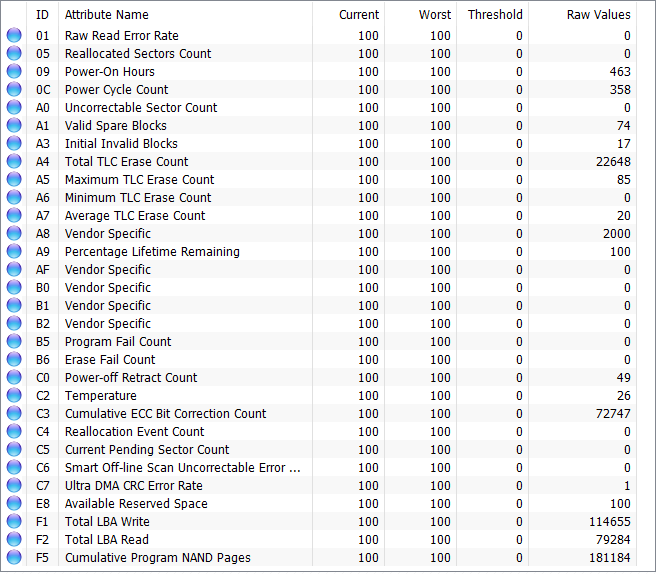Image resolution: width=656 pixels, height=574 pixels.
Task: Click Power-On Hours raw value 463
Action: pos(620,72)
